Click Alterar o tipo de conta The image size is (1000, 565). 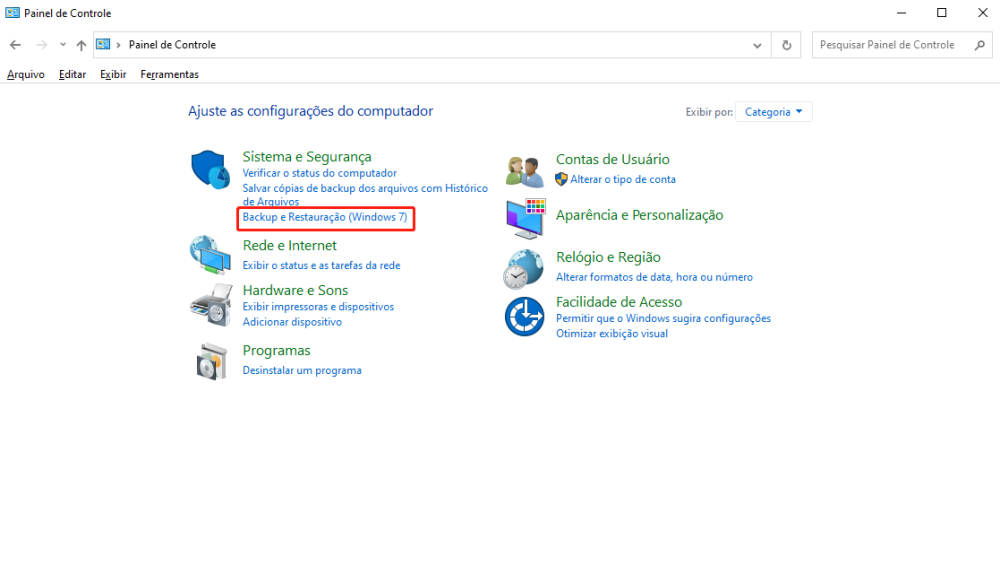(623, 180)
